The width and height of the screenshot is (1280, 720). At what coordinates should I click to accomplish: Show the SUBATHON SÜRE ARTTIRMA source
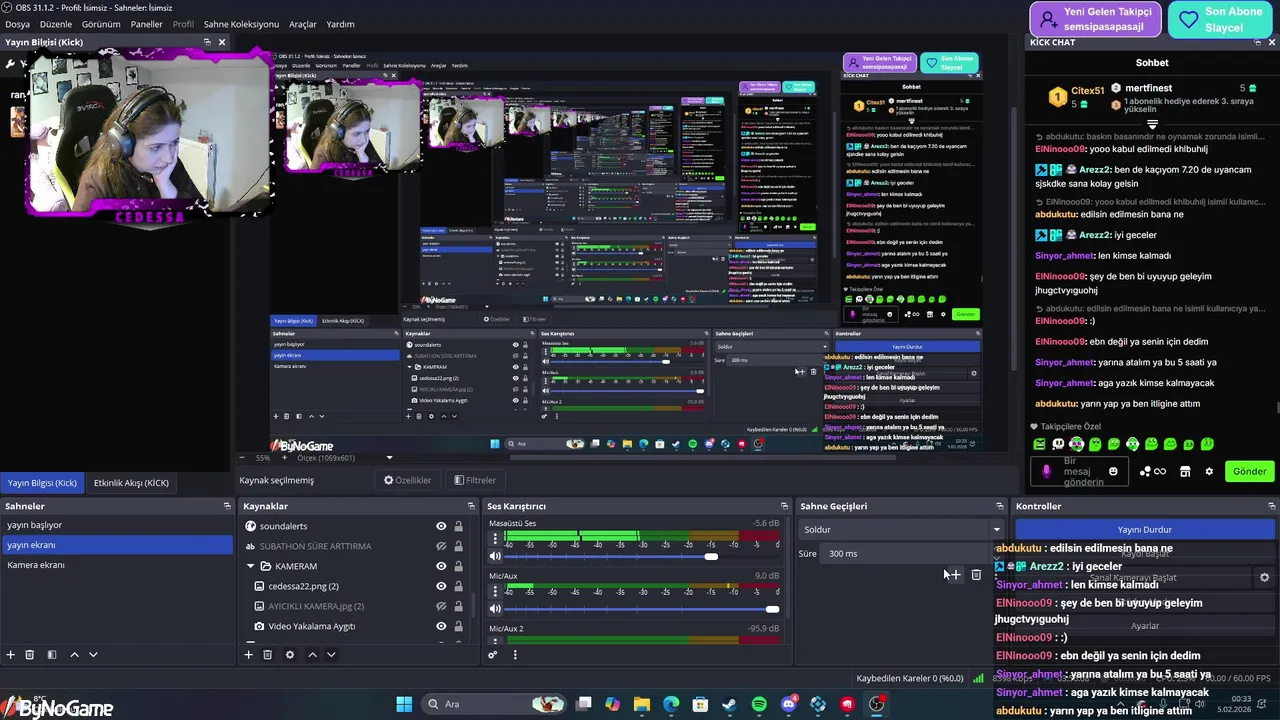point(441,546)
